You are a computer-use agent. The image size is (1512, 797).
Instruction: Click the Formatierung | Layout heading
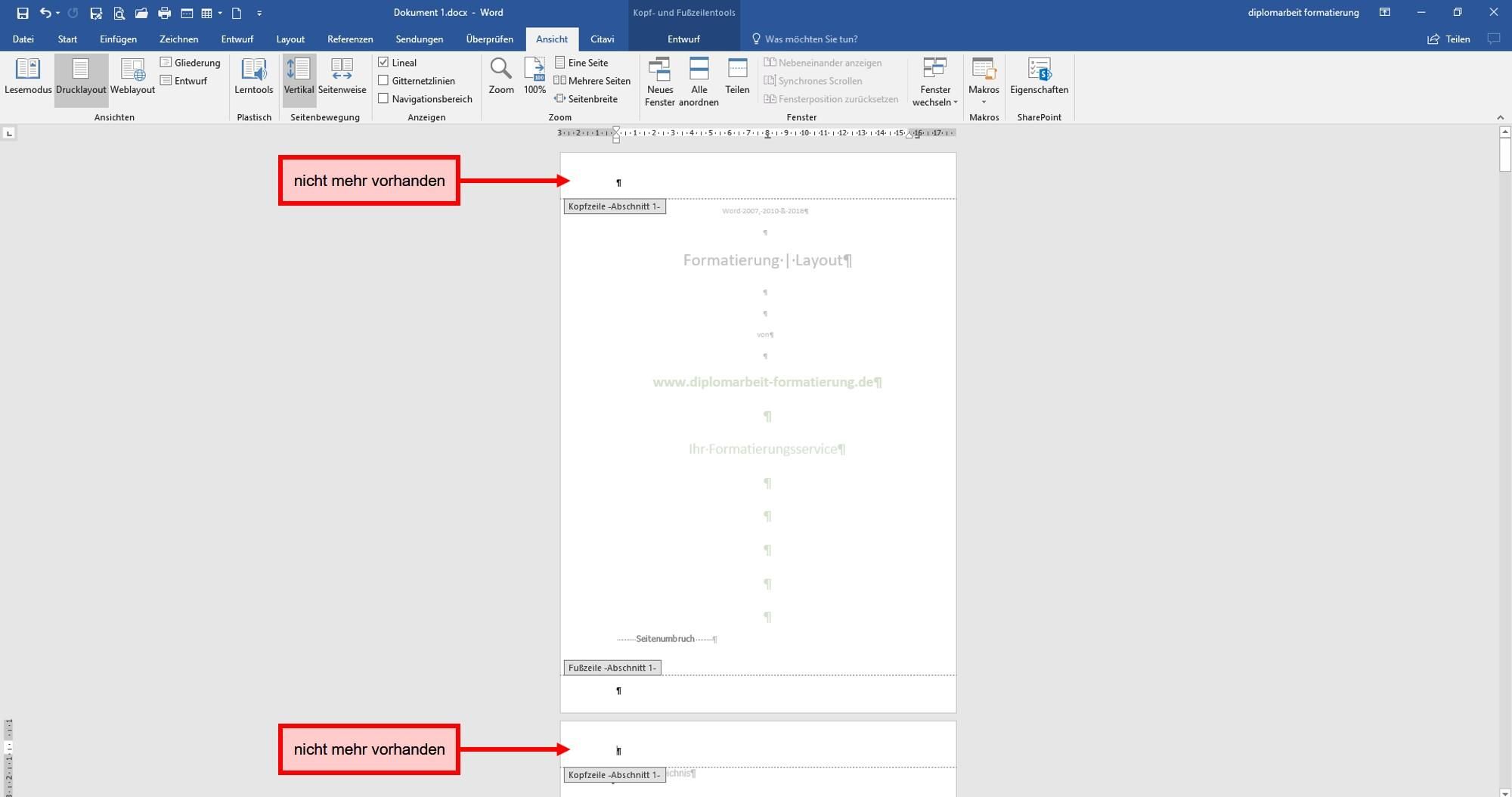click(x=767, y=260)
